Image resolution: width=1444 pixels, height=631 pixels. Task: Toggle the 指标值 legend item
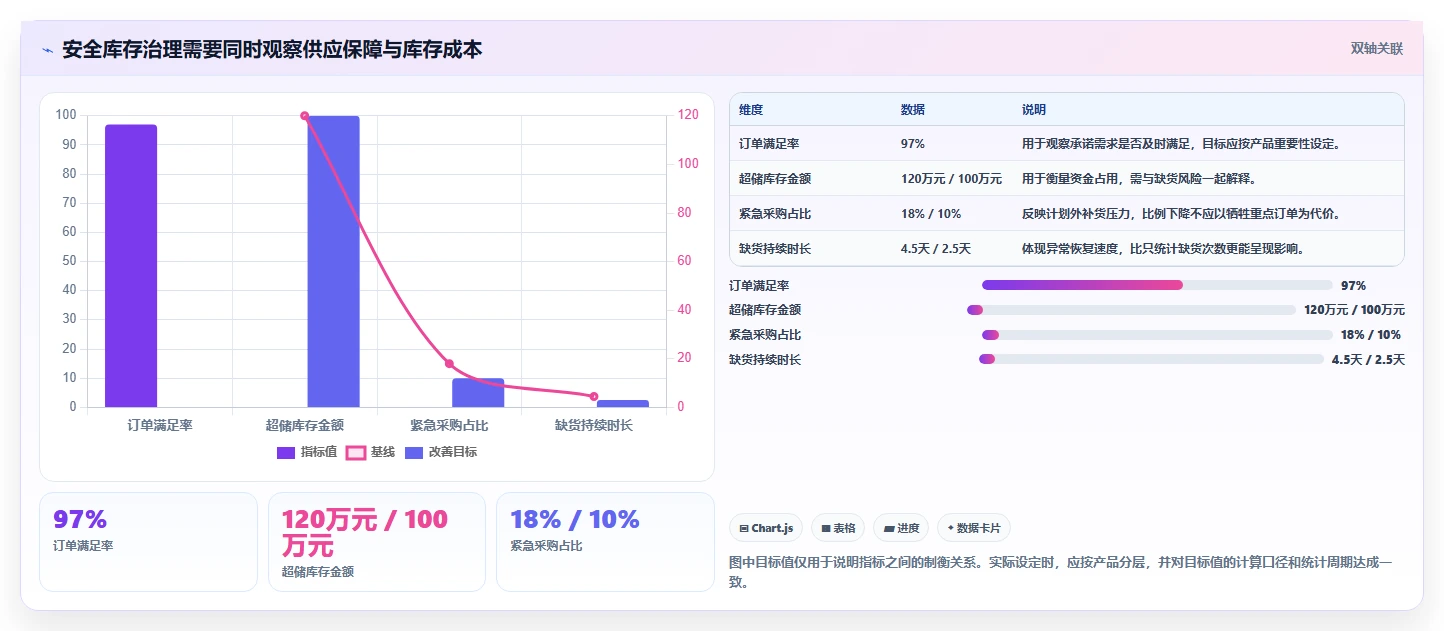[x=307, y=452]
